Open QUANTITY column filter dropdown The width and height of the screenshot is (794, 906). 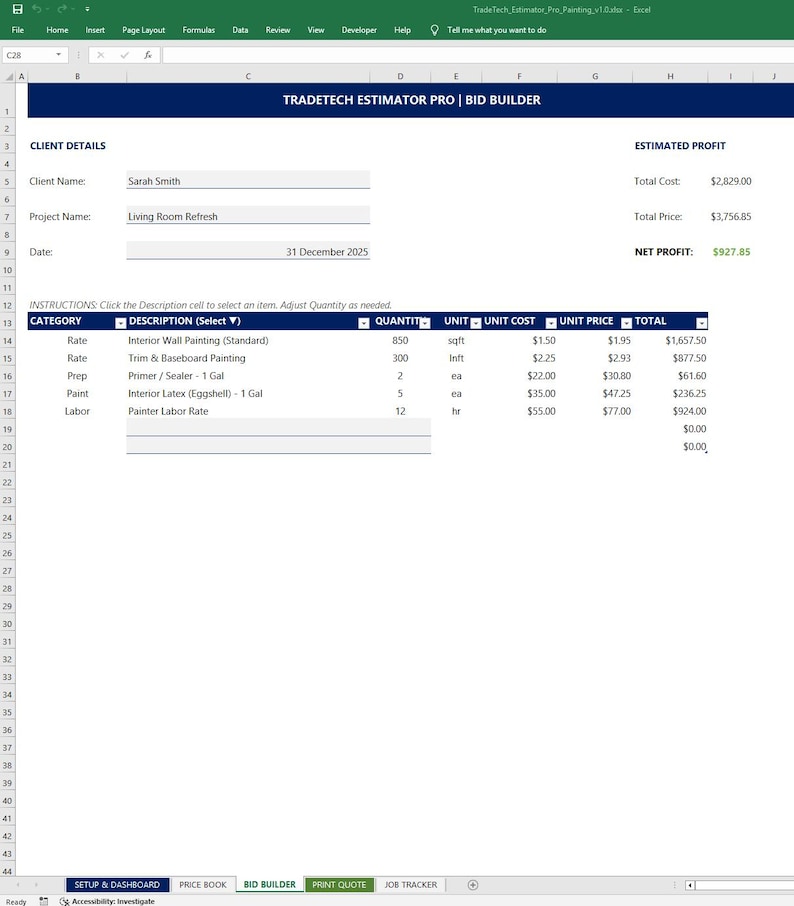[x=425, y=322]
